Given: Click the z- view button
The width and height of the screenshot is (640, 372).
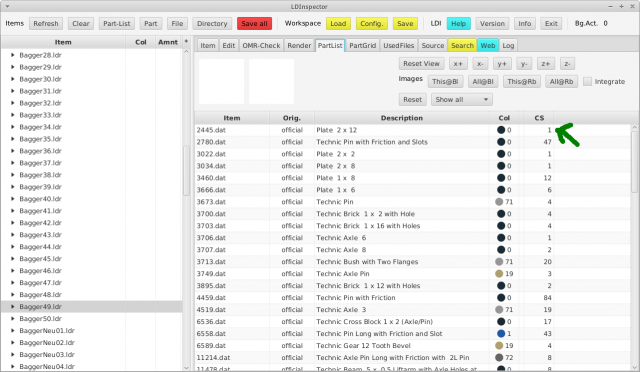Looking at the screenshot, I should coord(567,64).
